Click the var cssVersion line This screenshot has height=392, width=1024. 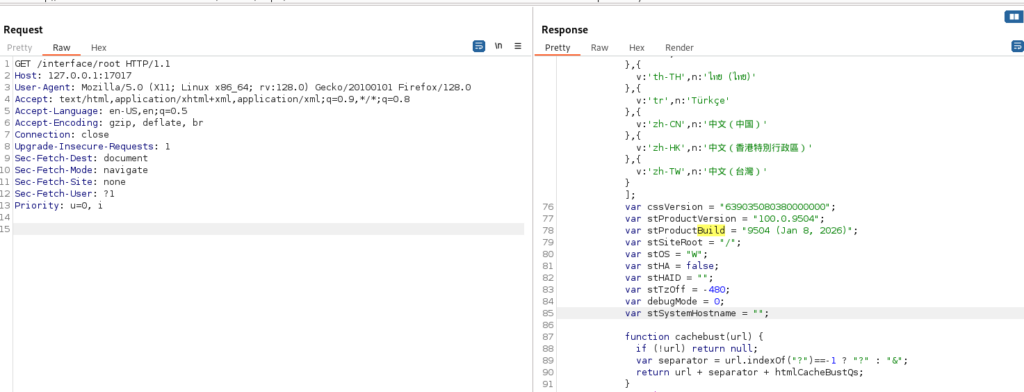click(x=730, y=206)
